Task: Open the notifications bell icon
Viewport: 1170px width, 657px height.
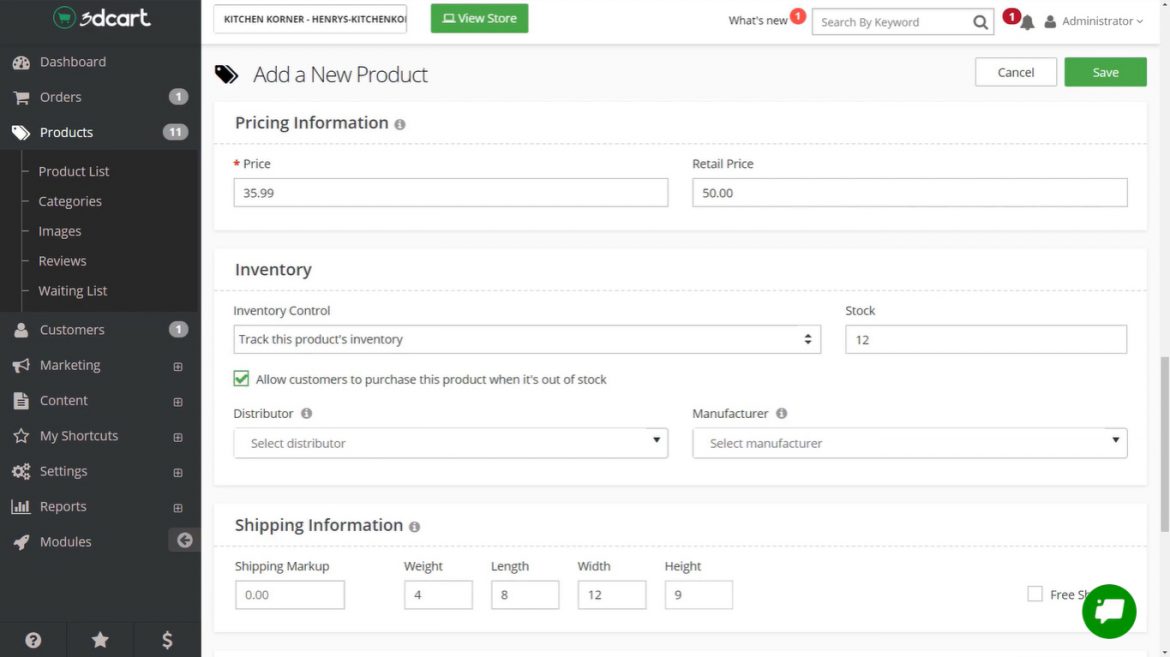Action: [x=1027, y=22]
